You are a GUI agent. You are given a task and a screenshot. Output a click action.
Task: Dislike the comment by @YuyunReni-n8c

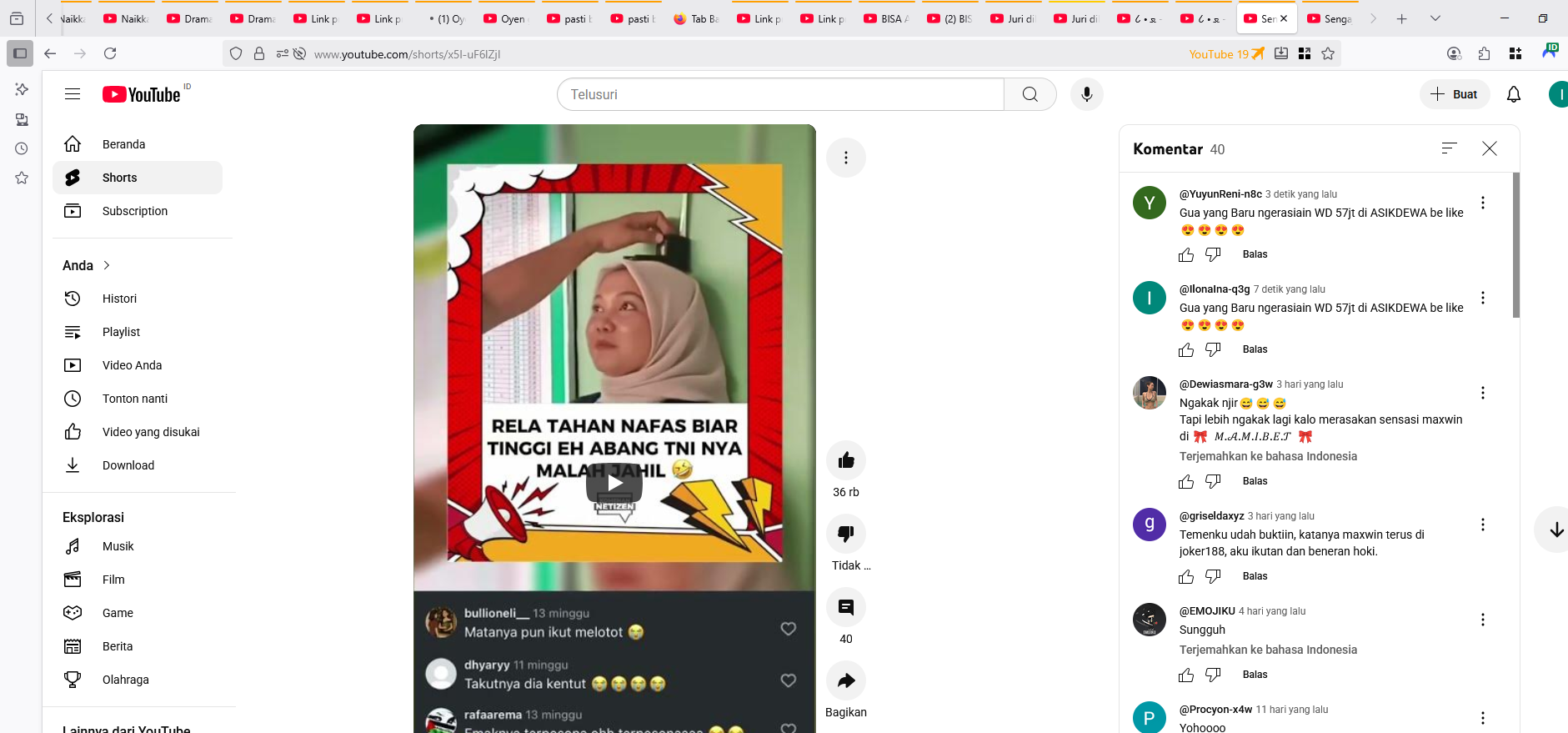pos(1213,254)
